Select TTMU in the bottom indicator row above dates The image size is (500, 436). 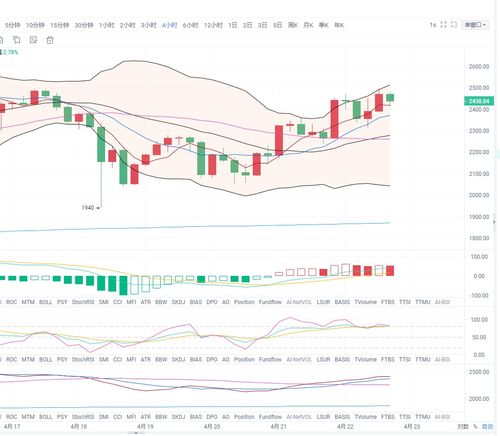(423, 417)
